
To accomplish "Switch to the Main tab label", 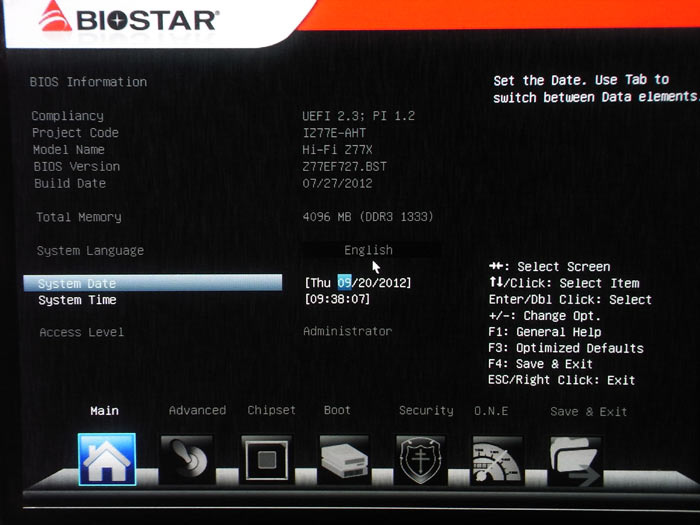I will point(104,410).
